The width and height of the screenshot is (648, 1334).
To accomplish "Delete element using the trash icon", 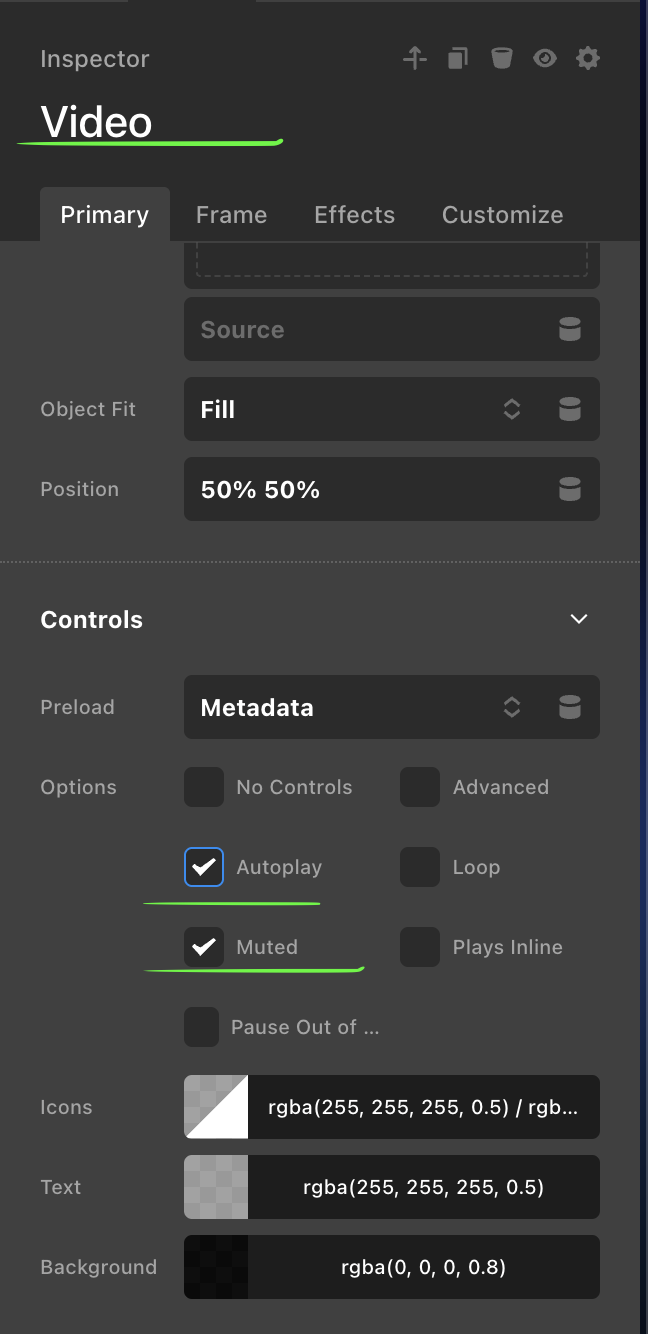I will pyautogui.click(x=501, y=59).
